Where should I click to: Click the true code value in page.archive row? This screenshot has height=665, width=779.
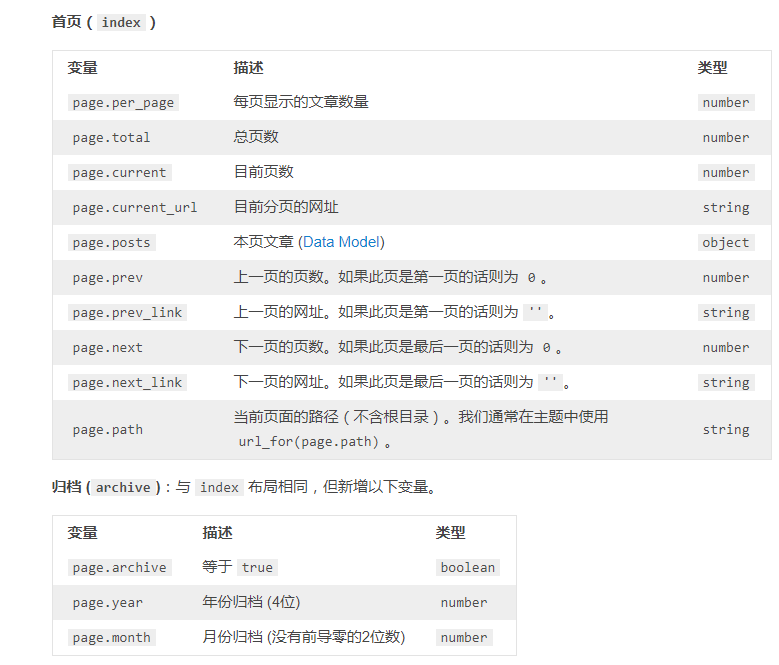click(x=257, y=568)
